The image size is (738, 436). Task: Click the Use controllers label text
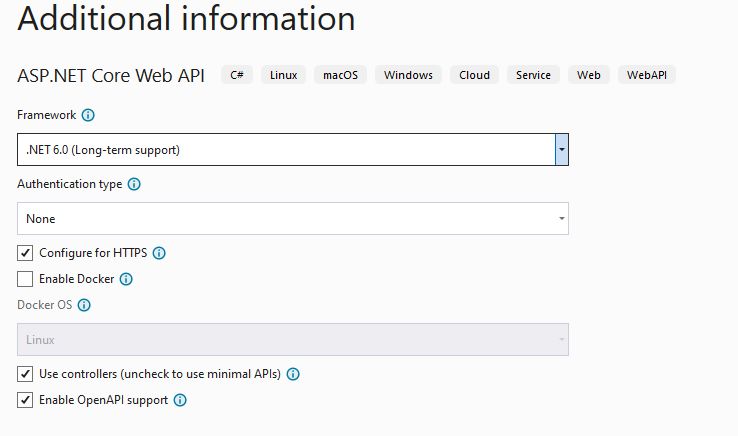[160, 374]
